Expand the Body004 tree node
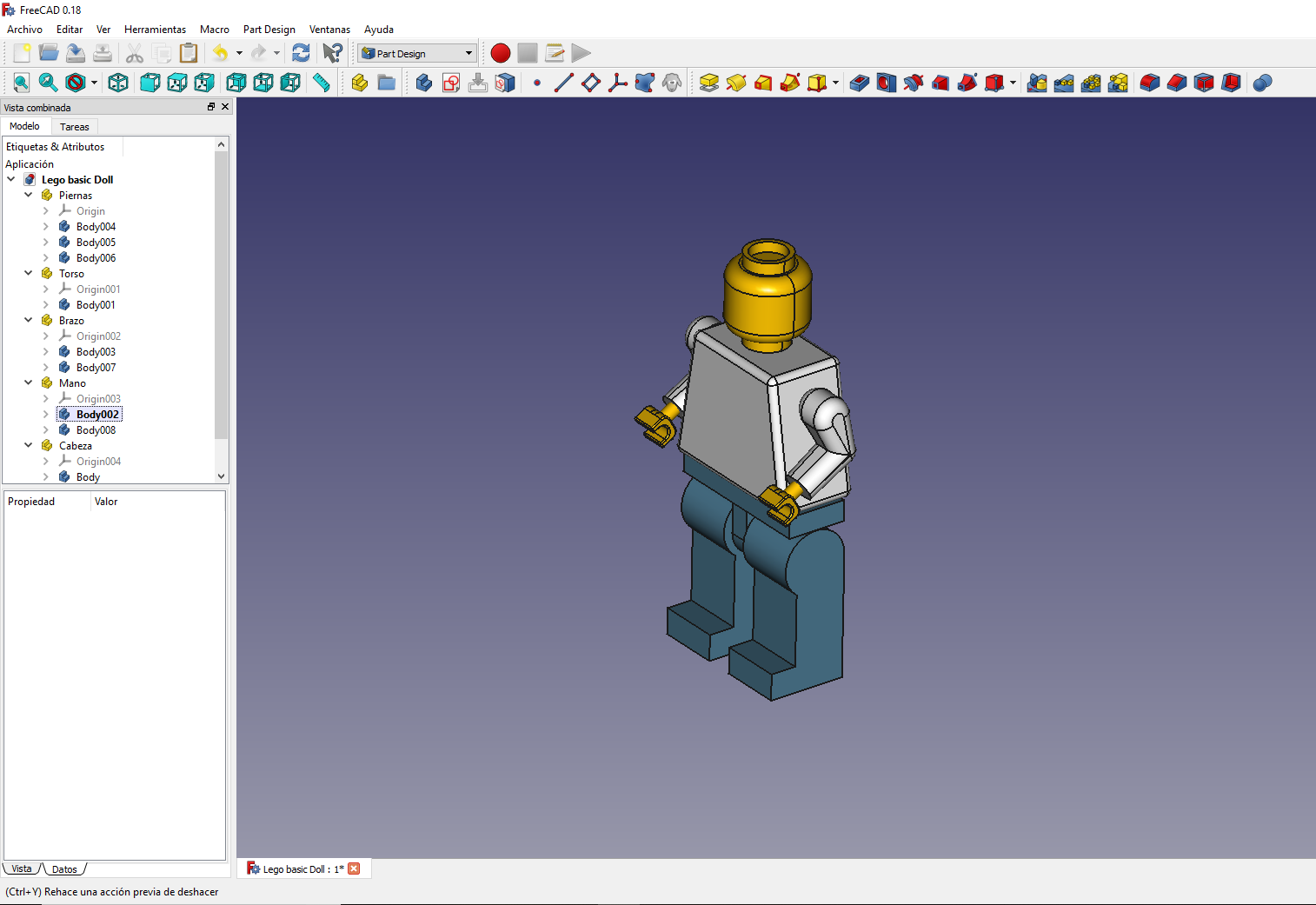1316x905 pixels. 45,226
